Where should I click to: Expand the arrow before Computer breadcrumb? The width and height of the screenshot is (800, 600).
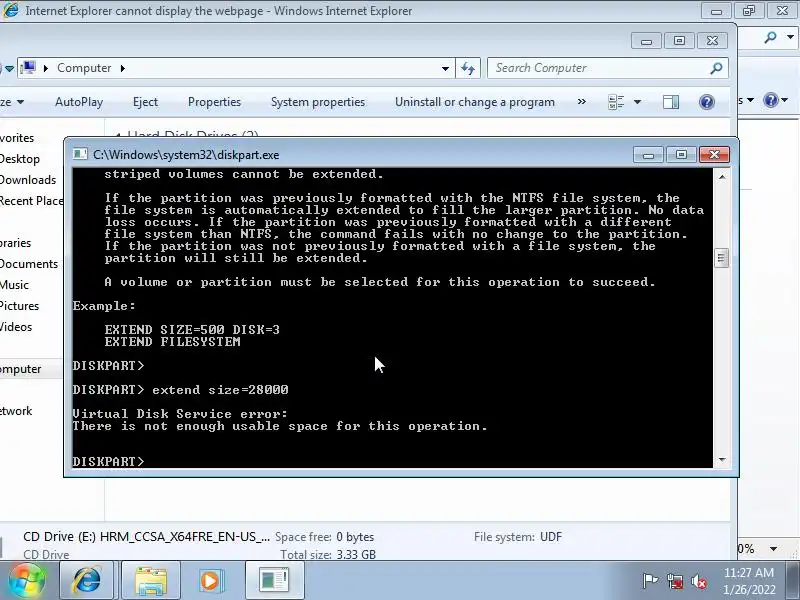click(x=45, y=68)
